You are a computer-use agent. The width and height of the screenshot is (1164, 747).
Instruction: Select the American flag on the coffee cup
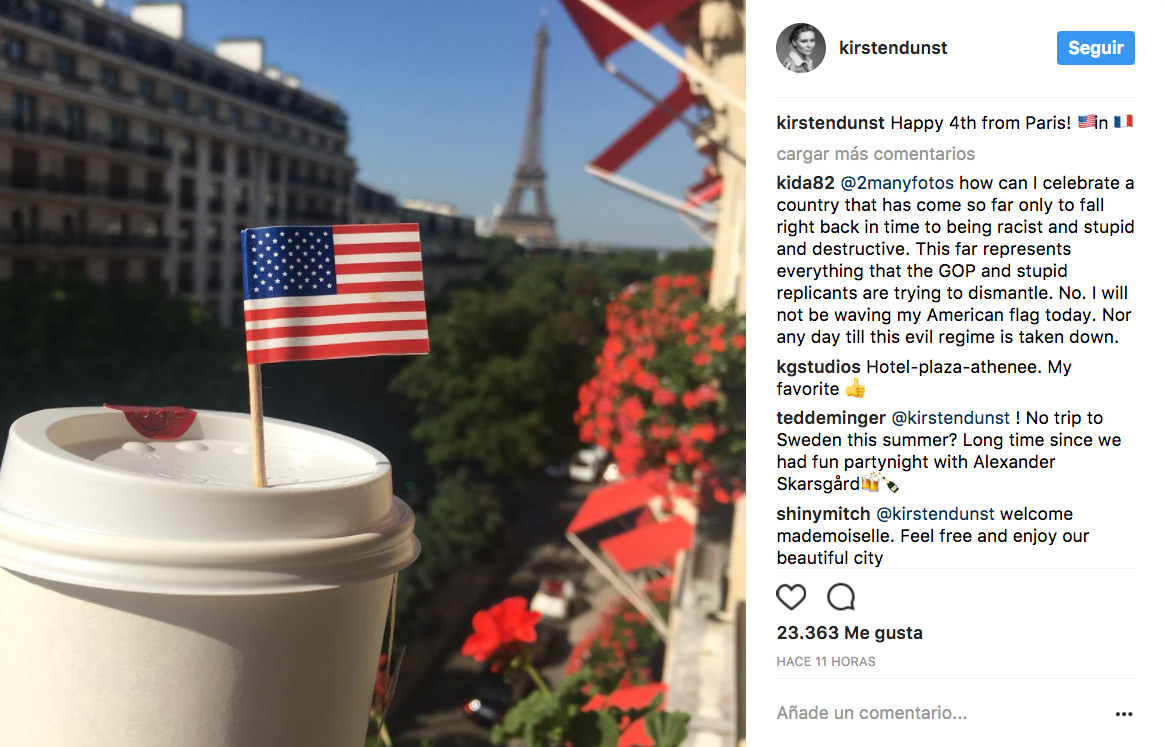(335, 293)
